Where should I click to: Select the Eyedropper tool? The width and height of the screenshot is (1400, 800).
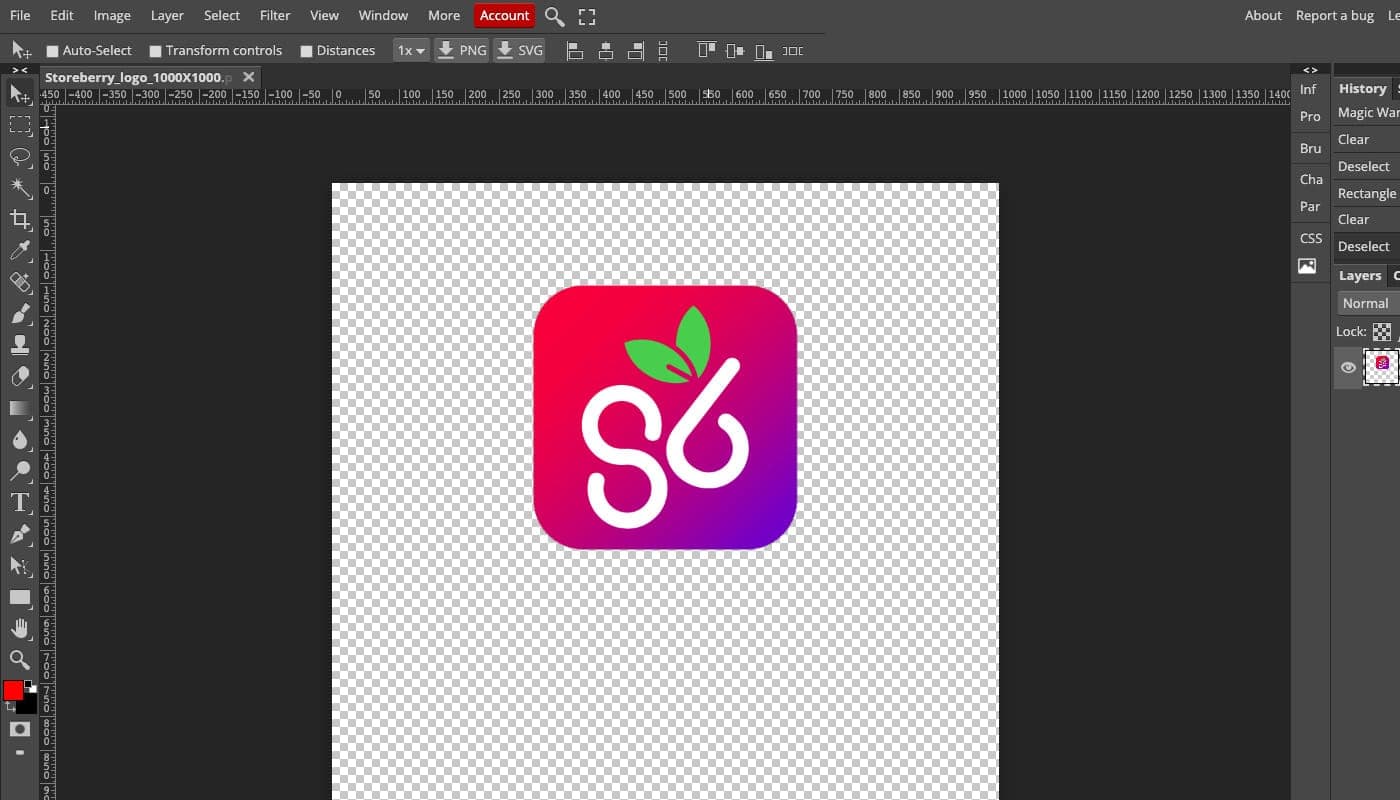click(19, 251)
